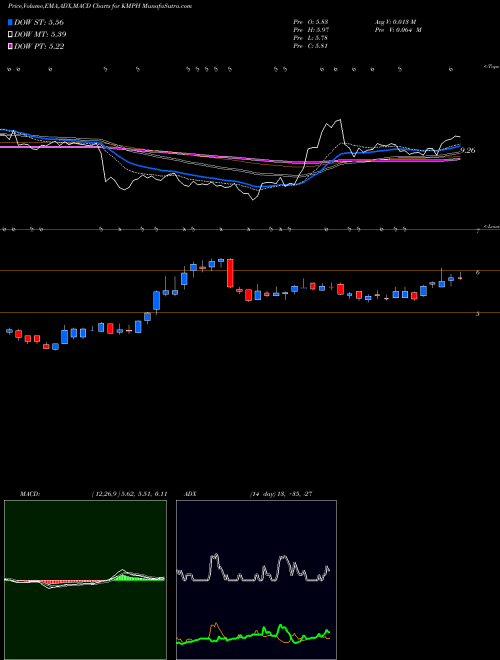500x660 pixels.
Task: Click the white DOW MT legend swatch
Action: tap(10, 35)
